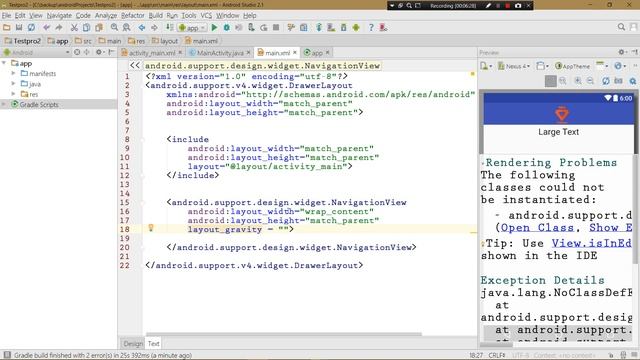Click the Preview zoom out icon
This screenshot has width=640, height=360.
pos(590,81)
